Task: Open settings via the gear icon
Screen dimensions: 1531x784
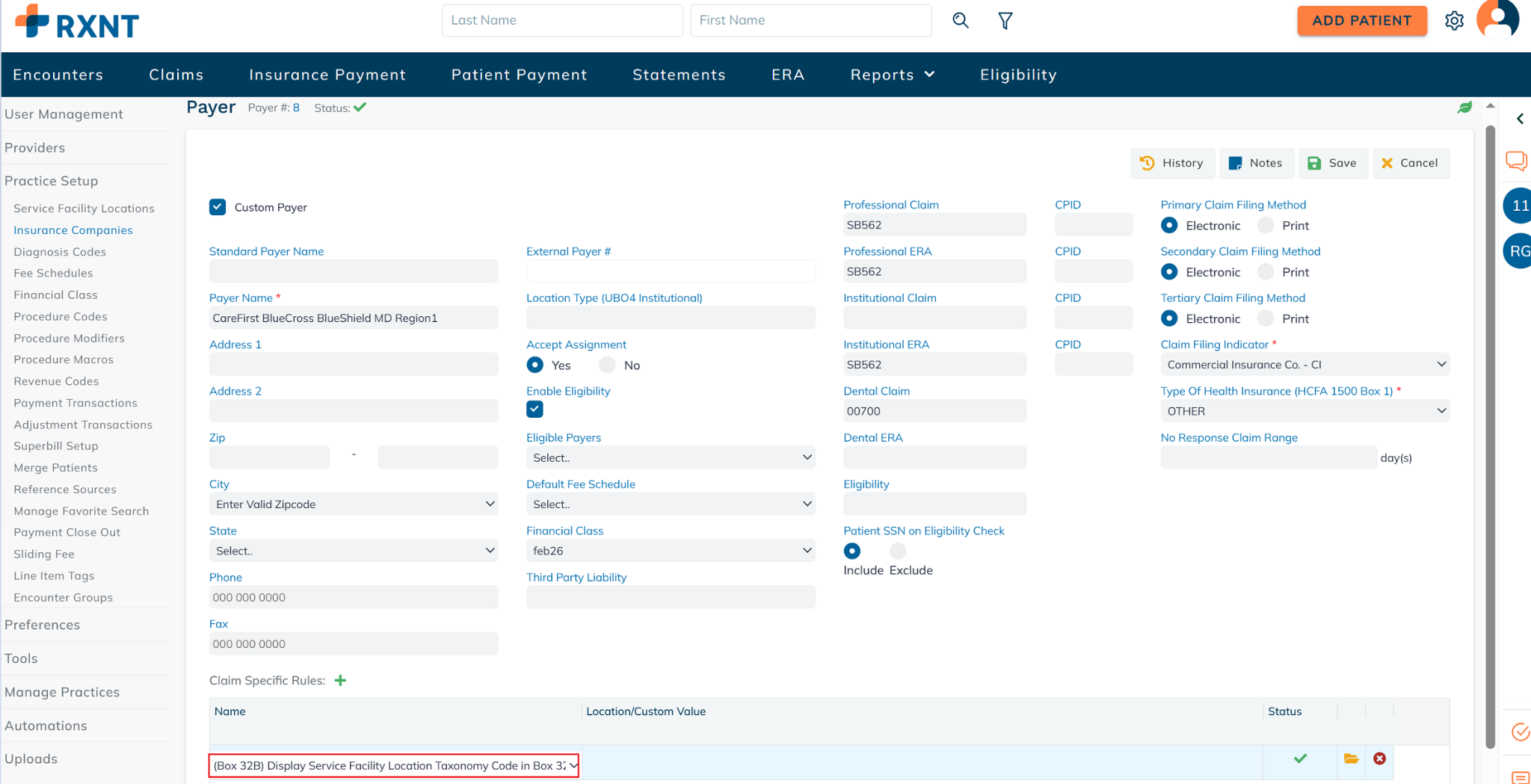Action: pos(1454,21)
